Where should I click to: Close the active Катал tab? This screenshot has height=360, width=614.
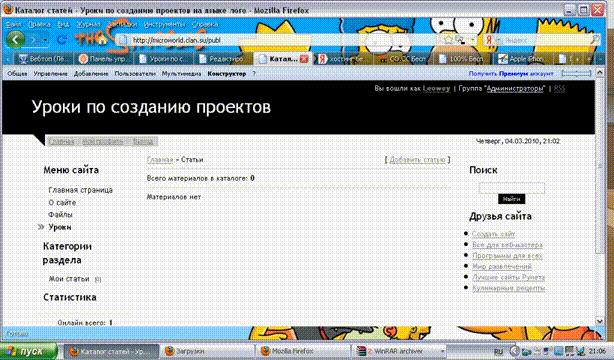click(x=304, y=59)
